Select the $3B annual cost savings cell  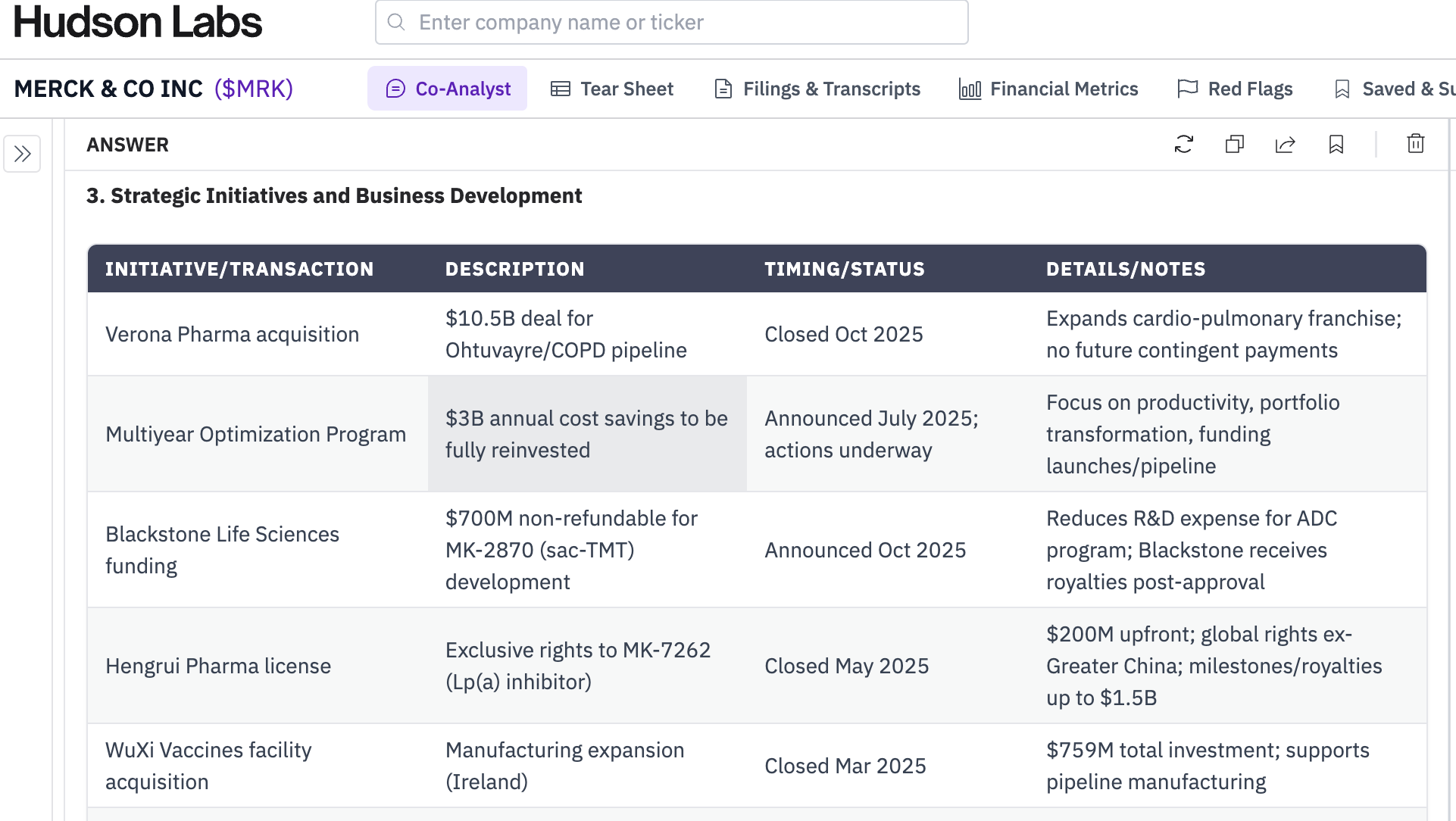(x=586, y=434)
